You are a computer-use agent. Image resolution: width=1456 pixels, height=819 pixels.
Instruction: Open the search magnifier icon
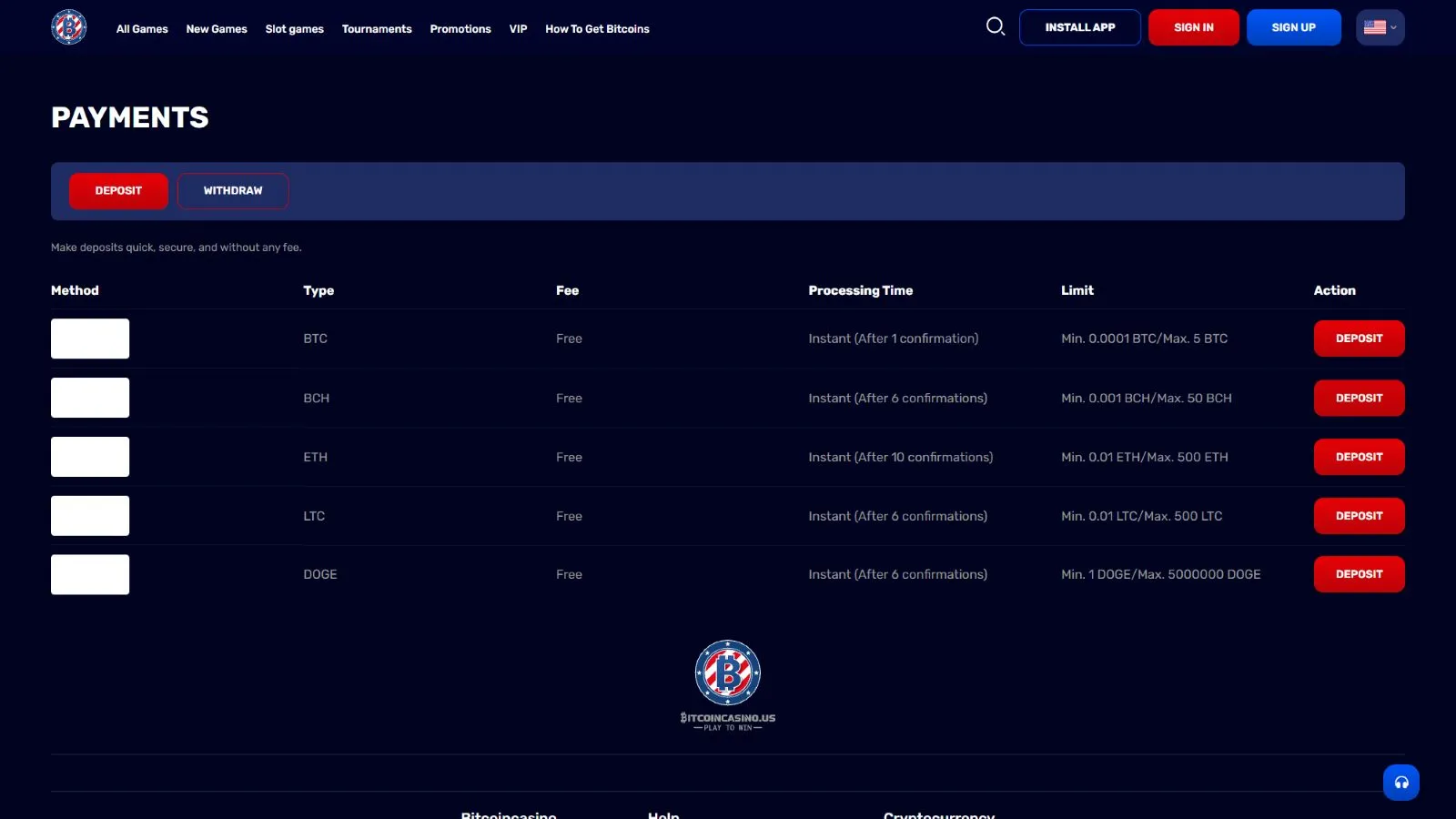pos(996,26)
